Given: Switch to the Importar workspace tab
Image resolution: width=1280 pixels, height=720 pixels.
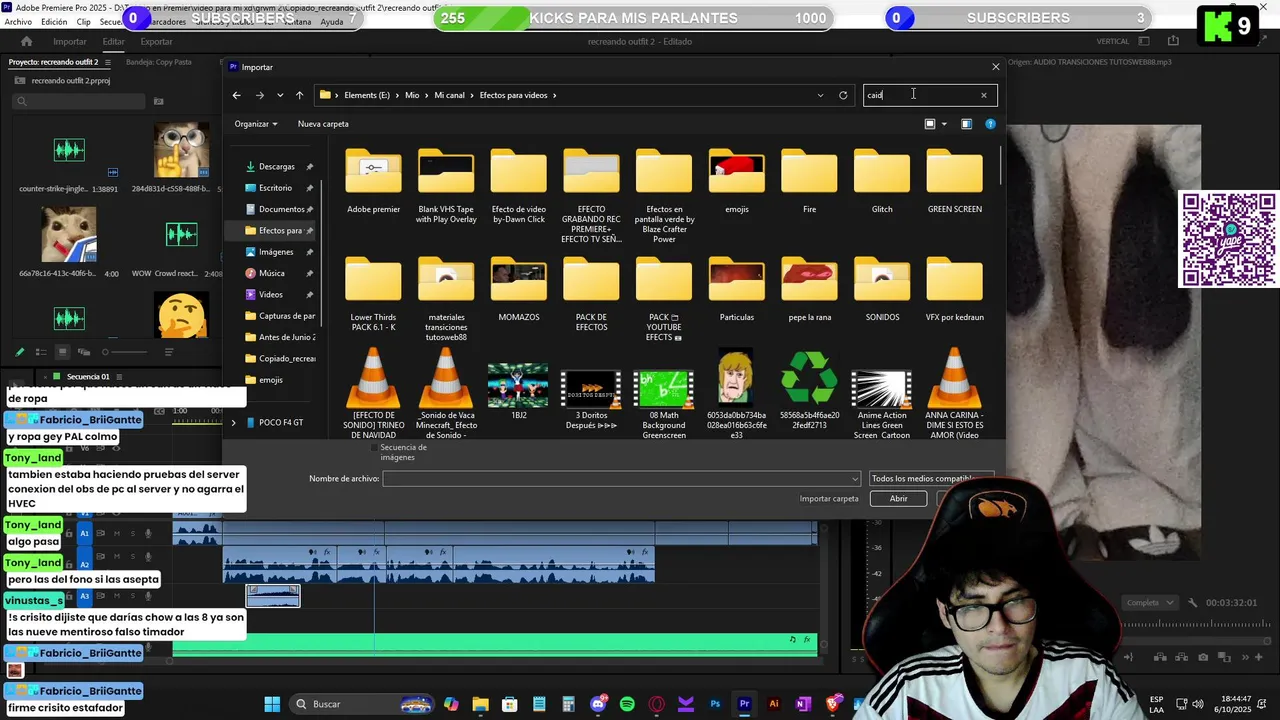Looking at the screenshot, I should coord(70,42).
